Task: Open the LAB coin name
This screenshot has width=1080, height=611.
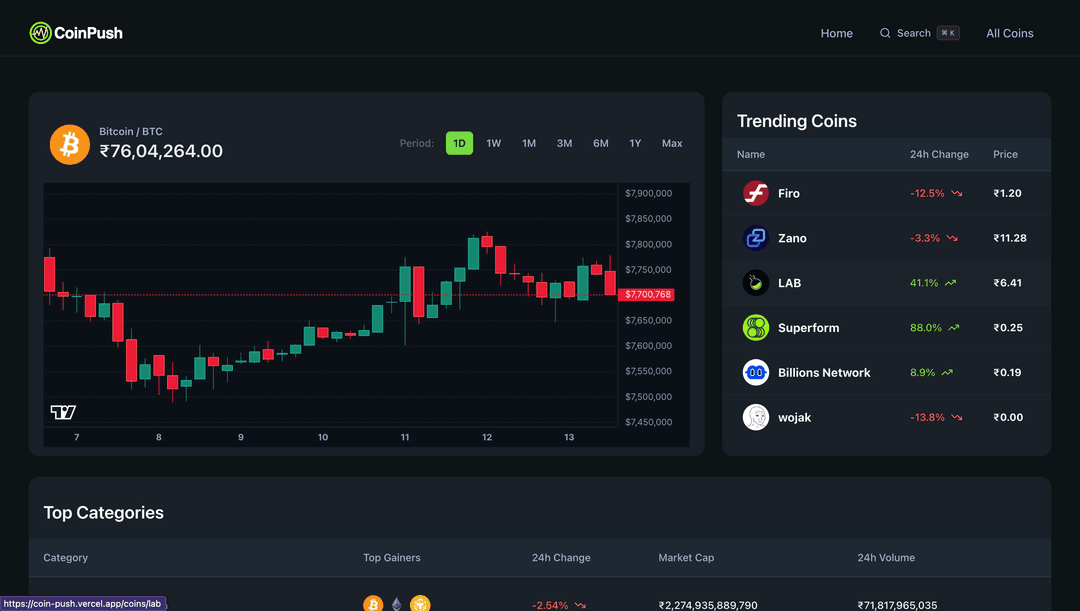Action: (x=789, y=283)
